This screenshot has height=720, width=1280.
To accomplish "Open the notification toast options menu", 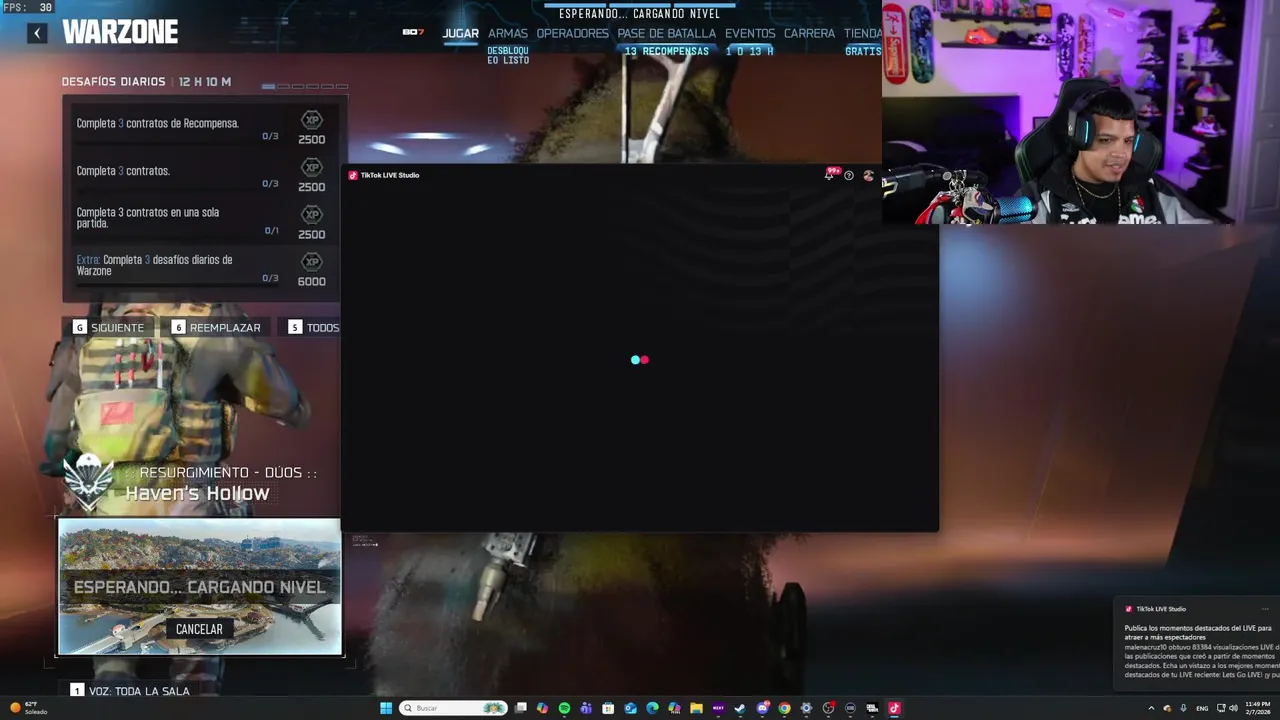I will pos(1265,609).
